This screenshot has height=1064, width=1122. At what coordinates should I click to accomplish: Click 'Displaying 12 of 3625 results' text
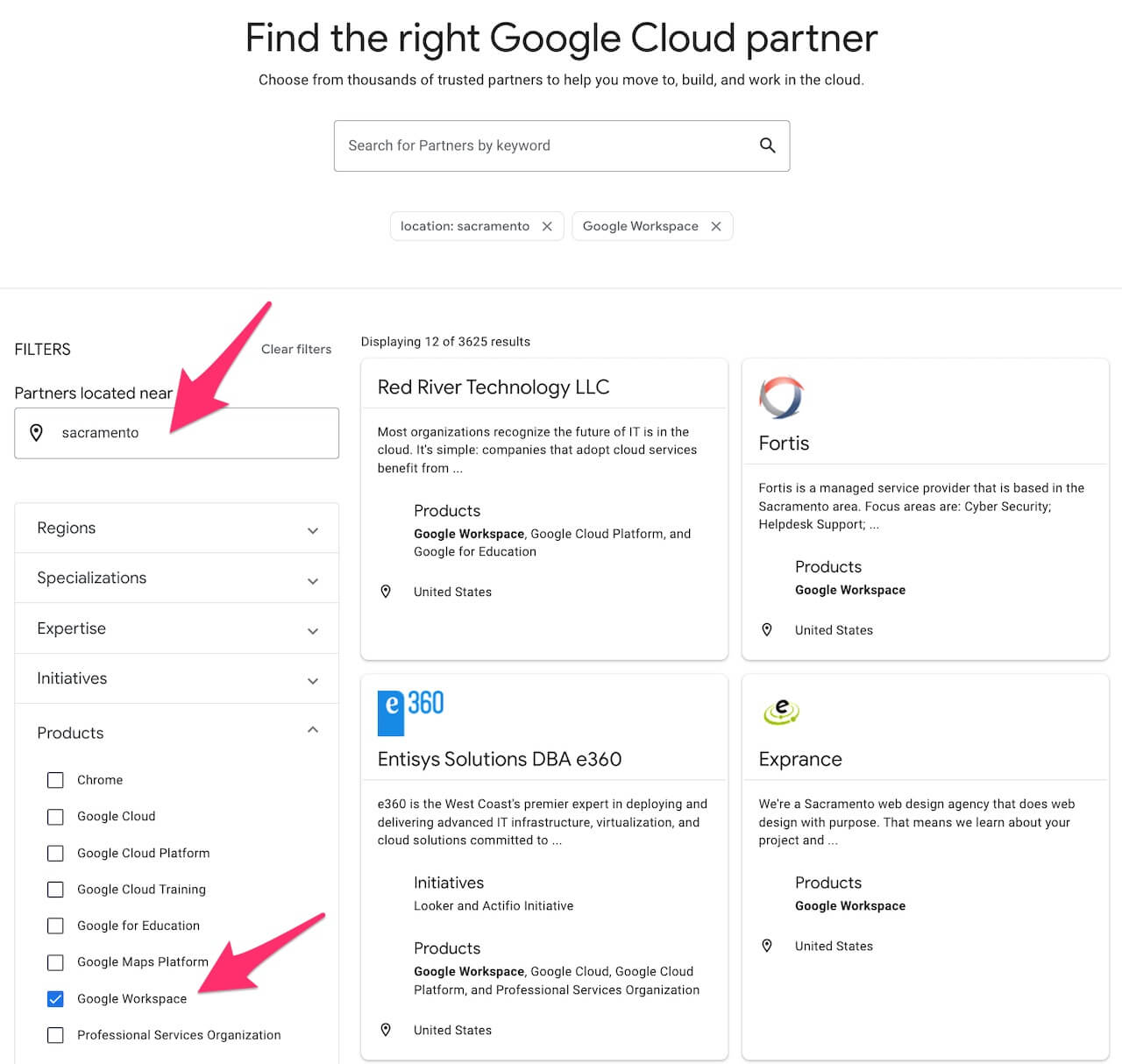445,342
